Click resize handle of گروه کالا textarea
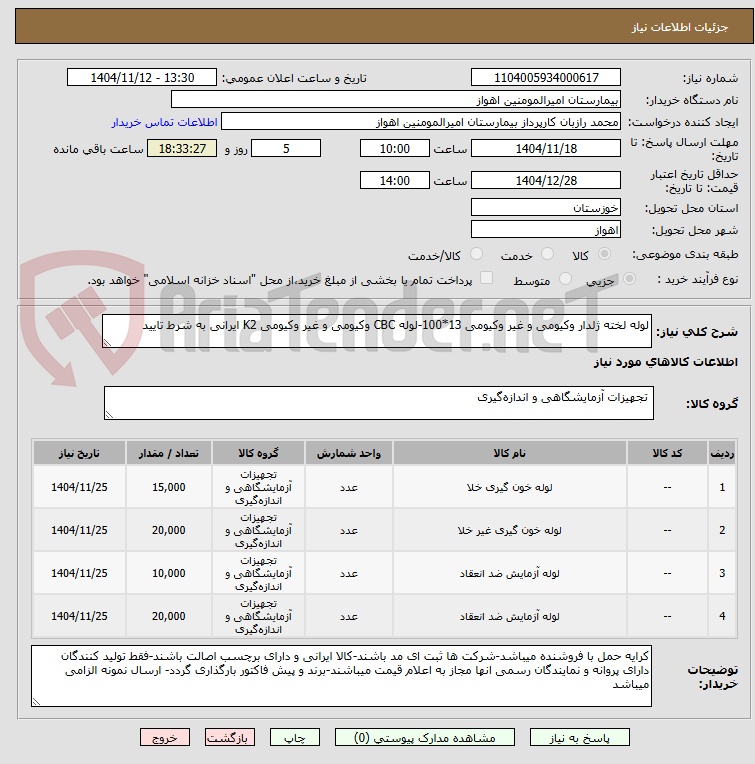 109,415
